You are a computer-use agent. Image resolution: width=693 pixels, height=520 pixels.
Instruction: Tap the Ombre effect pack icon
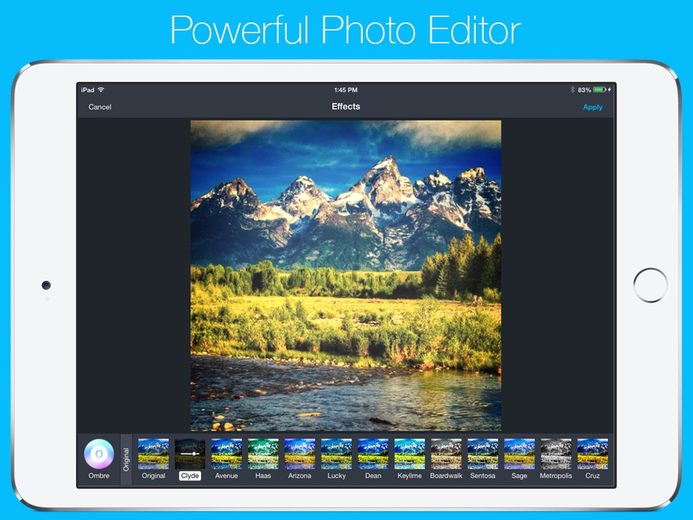point(99,454)
